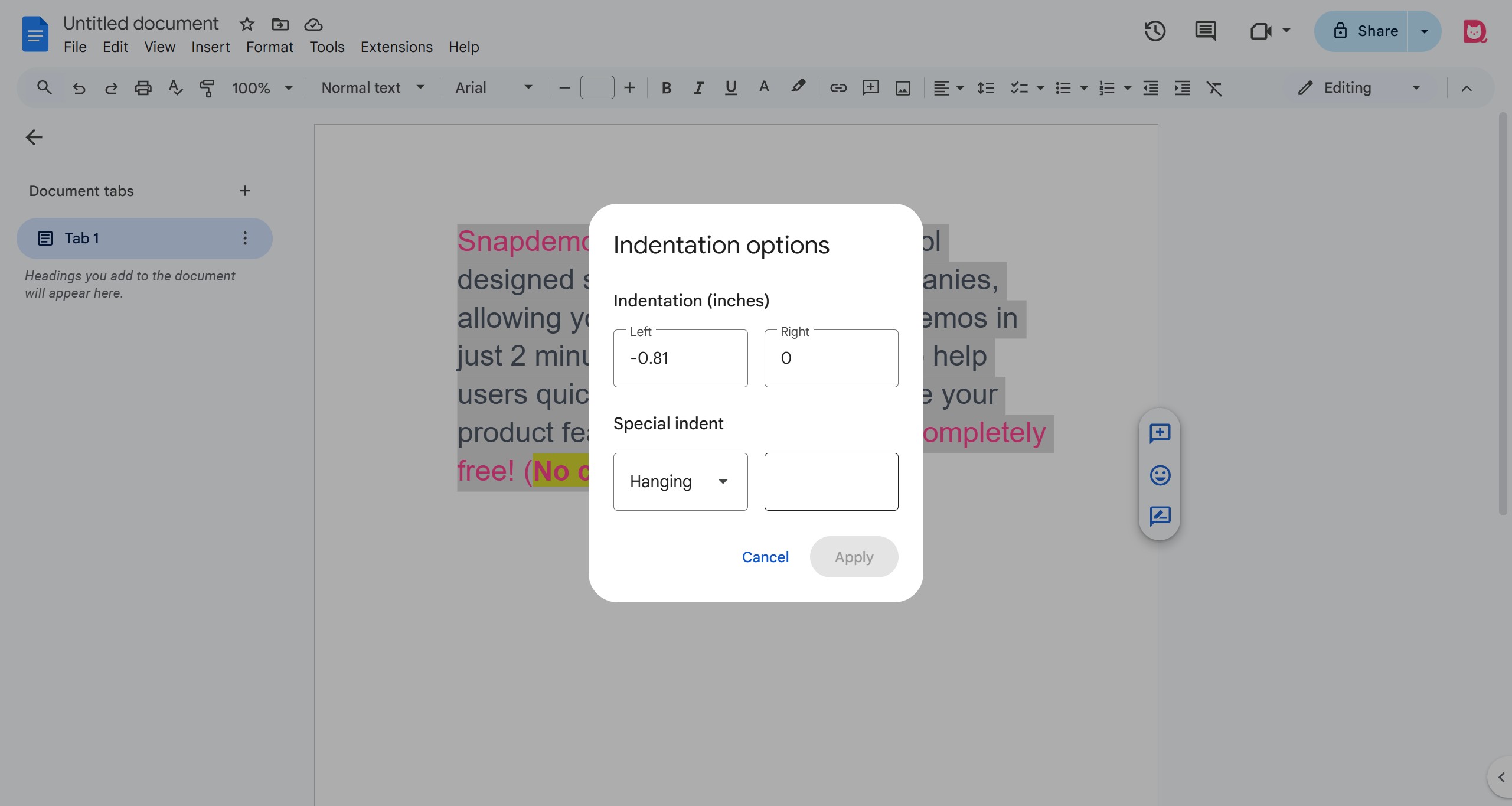Cancel the Indentation options dialog

[765, 557]
